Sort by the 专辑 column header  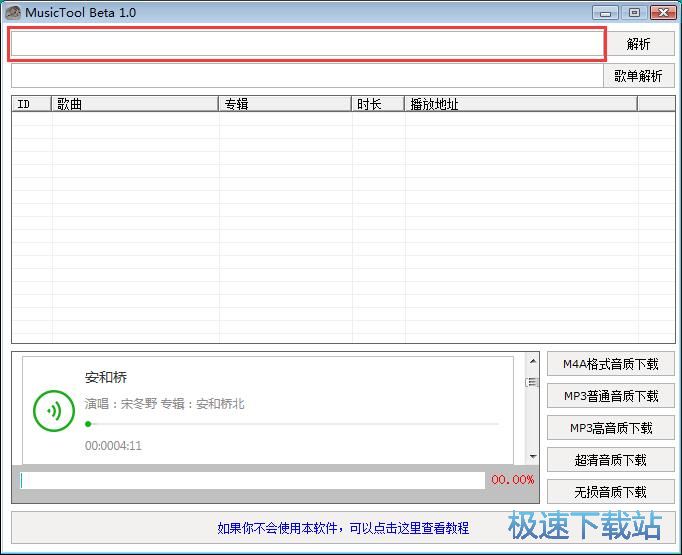(285, 104)
